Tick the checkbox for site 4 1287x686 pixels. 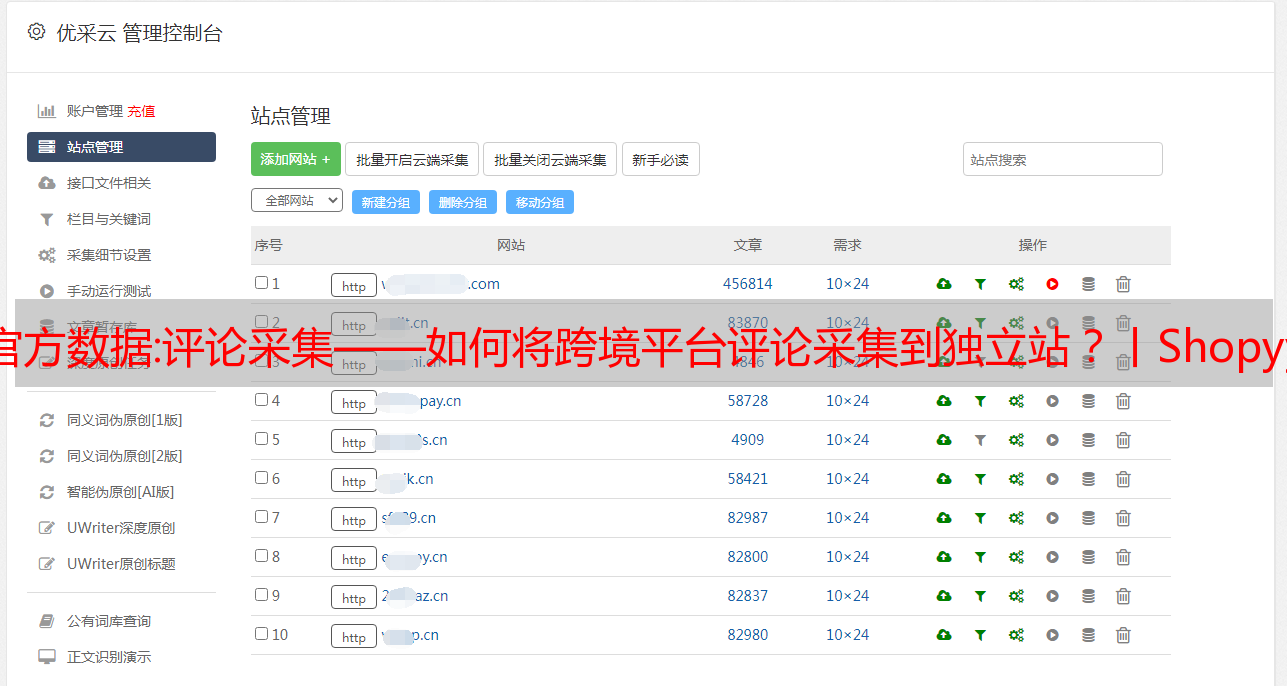tap(261, 400)
